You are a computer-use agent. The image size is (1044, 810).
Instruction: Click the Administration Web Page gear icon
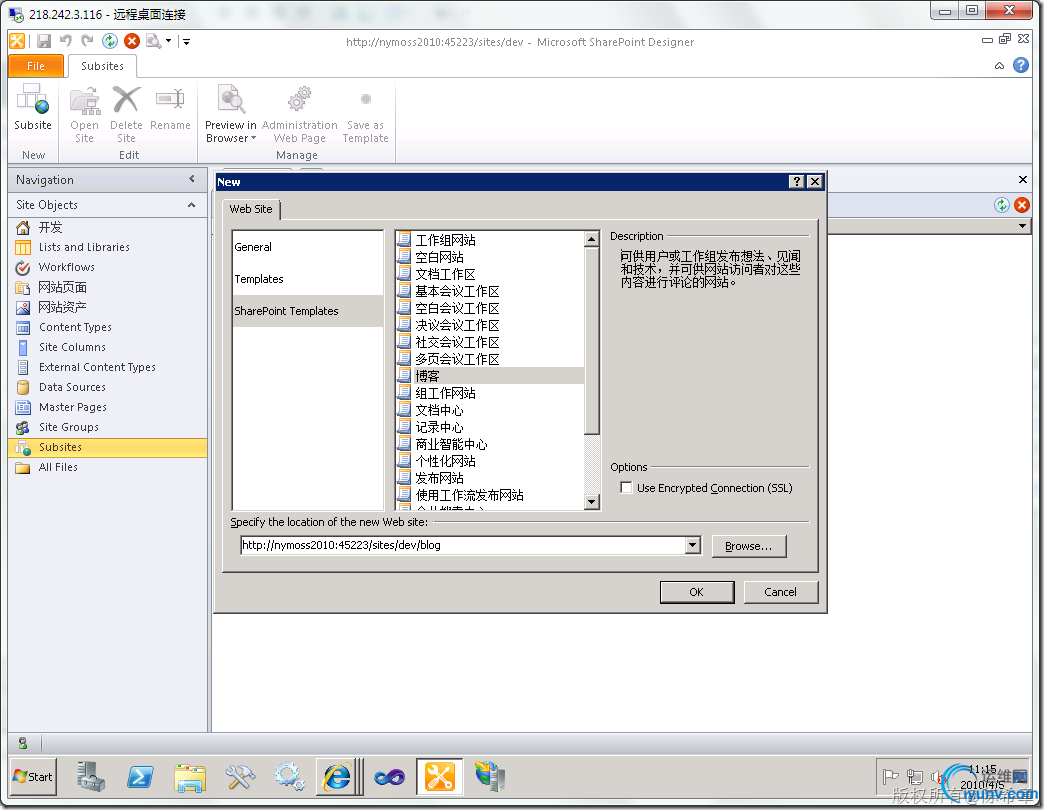[300, 100]
